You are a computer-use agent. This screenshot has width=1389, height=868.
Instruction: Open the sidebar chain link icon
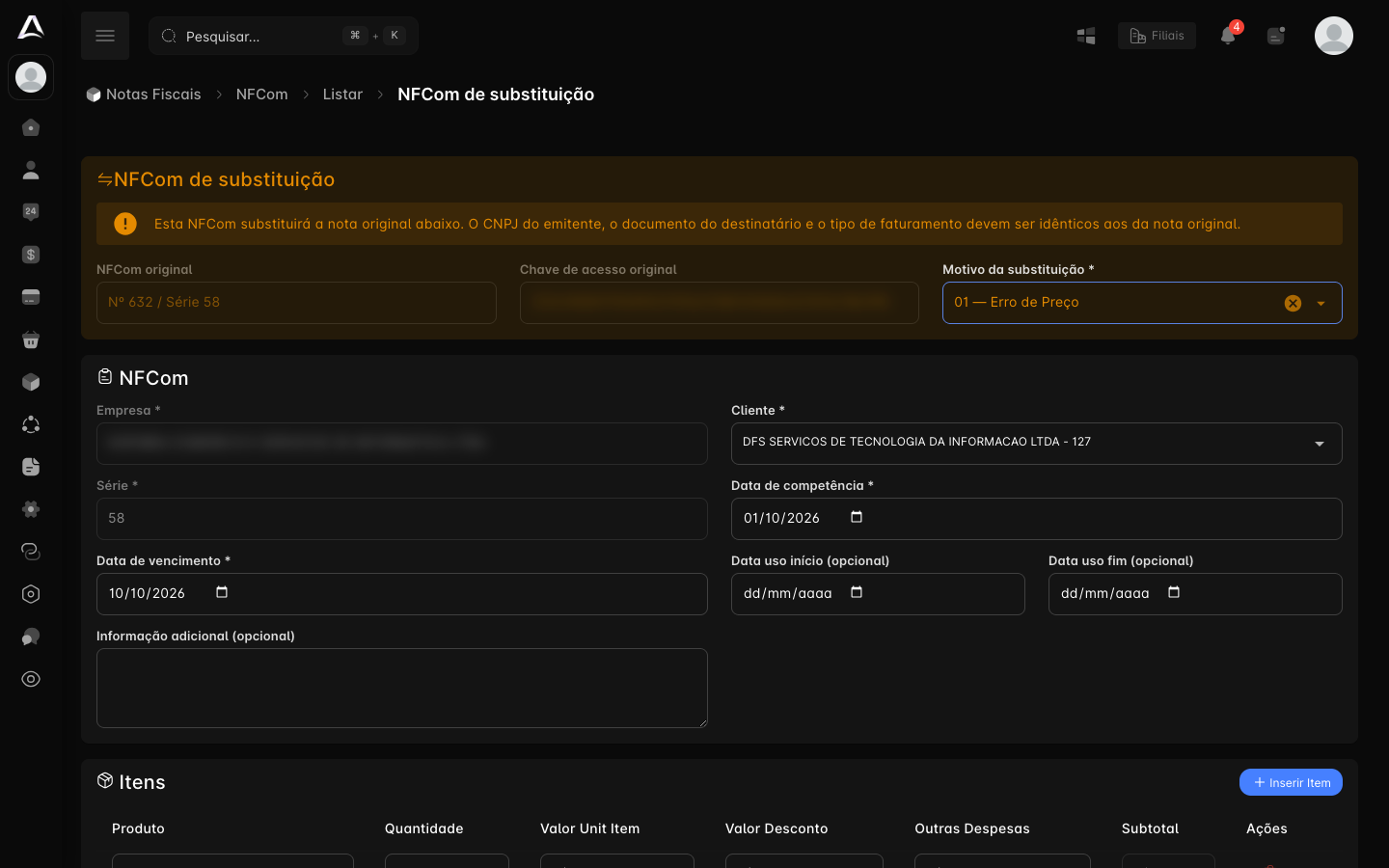pos(31,552)
